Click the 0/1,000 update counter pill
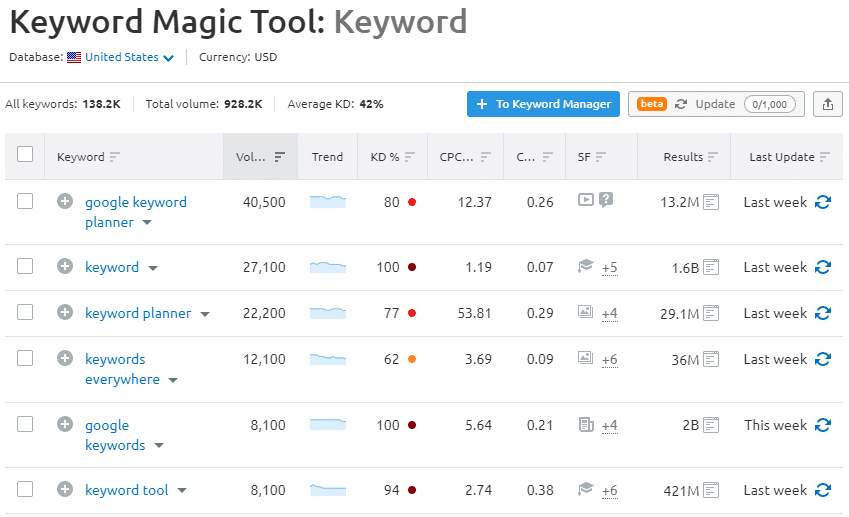849x517 pixels. point(769,104)
